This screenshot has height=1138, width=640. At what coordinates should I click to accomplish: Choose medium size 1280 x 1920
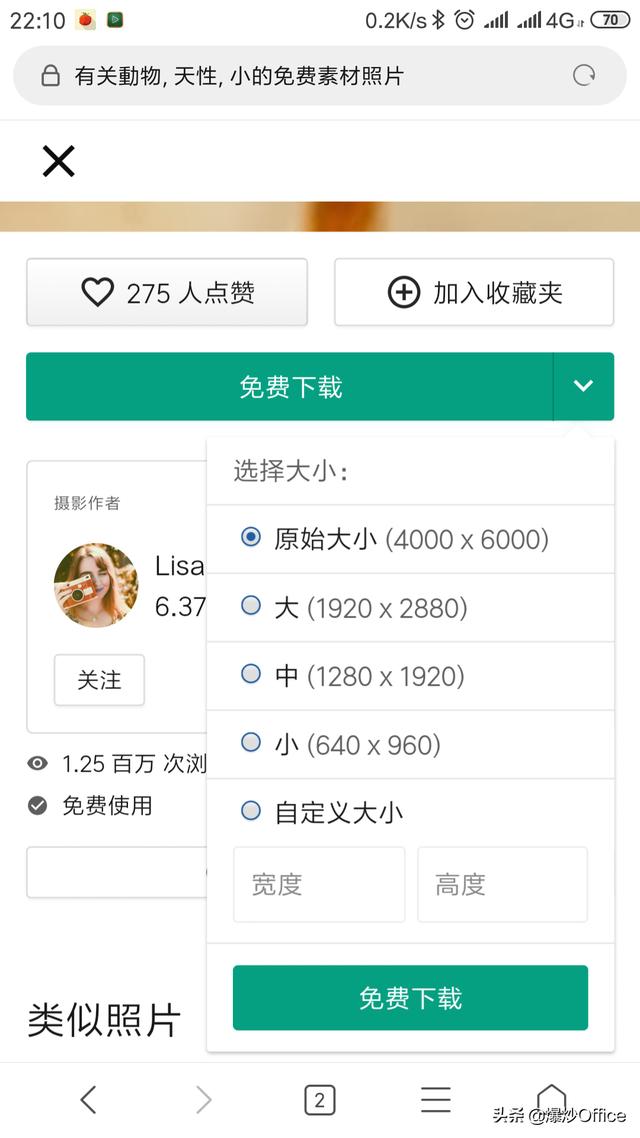tap(251, 675)
